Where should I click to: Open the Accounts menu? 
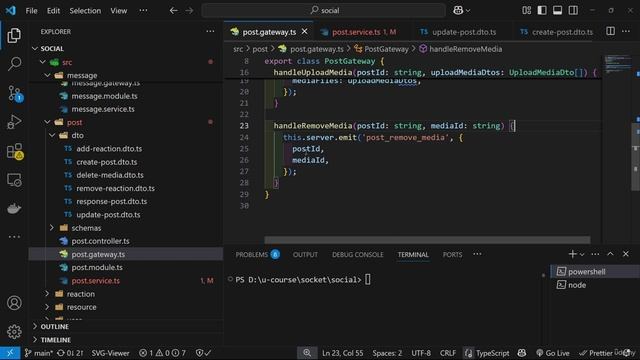coord(14,303)
